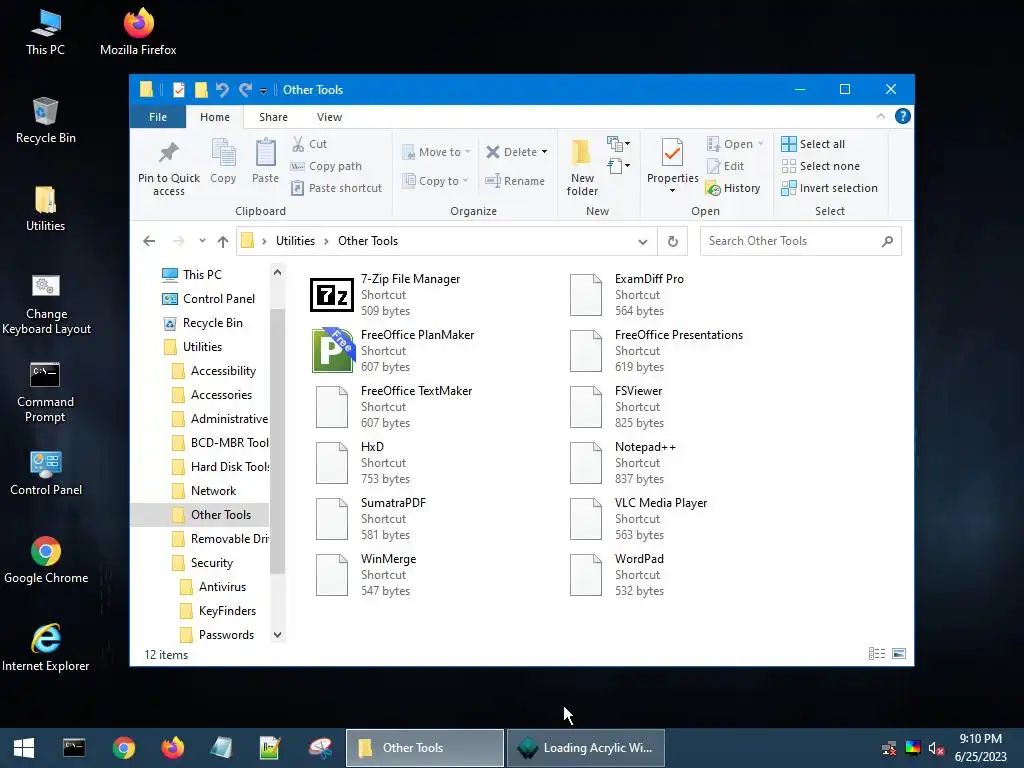
Task: Open the History ribbon item
Action: coord(733,188)
